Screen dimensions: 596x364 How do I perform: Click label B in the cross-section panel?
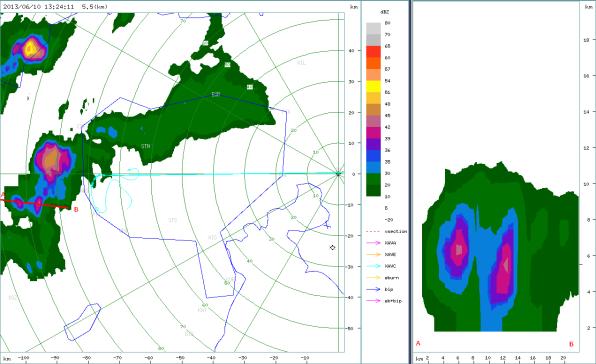571,344
